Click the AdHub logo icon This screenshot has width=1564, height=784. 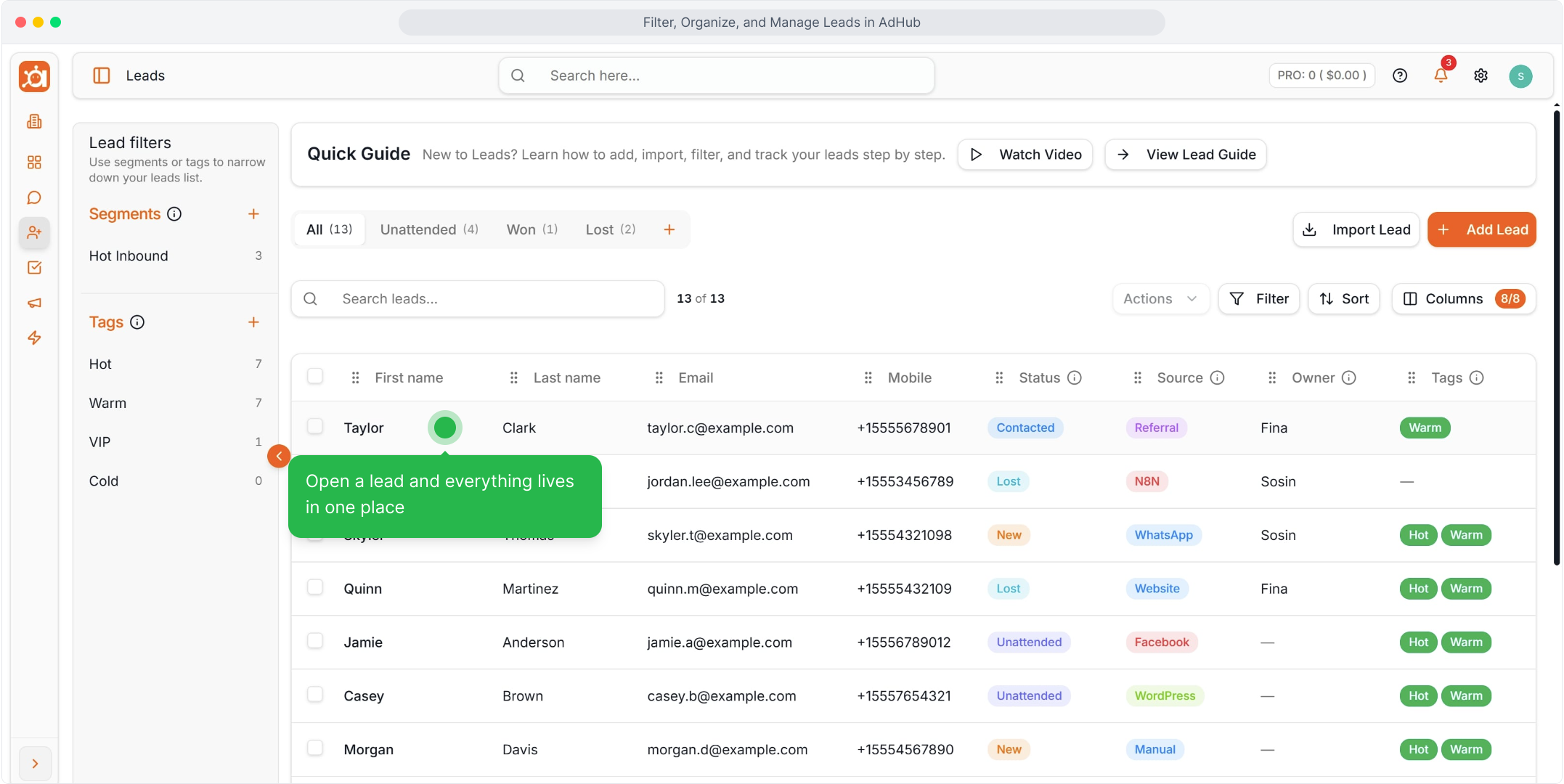34,76
